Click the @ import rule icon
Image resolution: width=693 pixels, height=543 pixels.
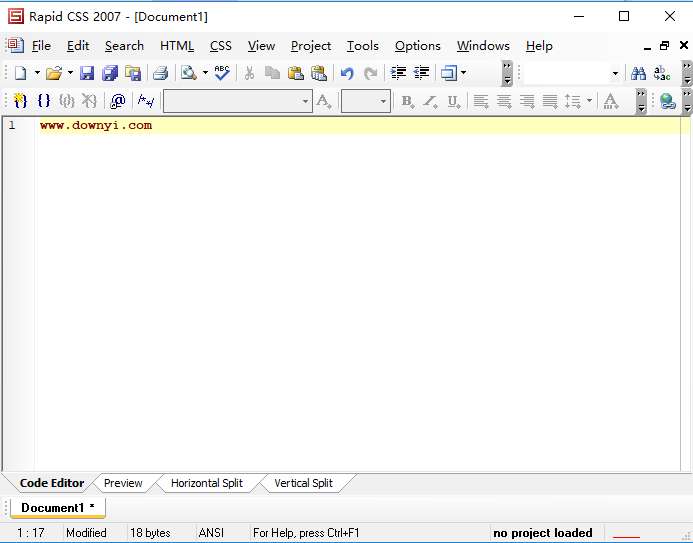(118, 101)
